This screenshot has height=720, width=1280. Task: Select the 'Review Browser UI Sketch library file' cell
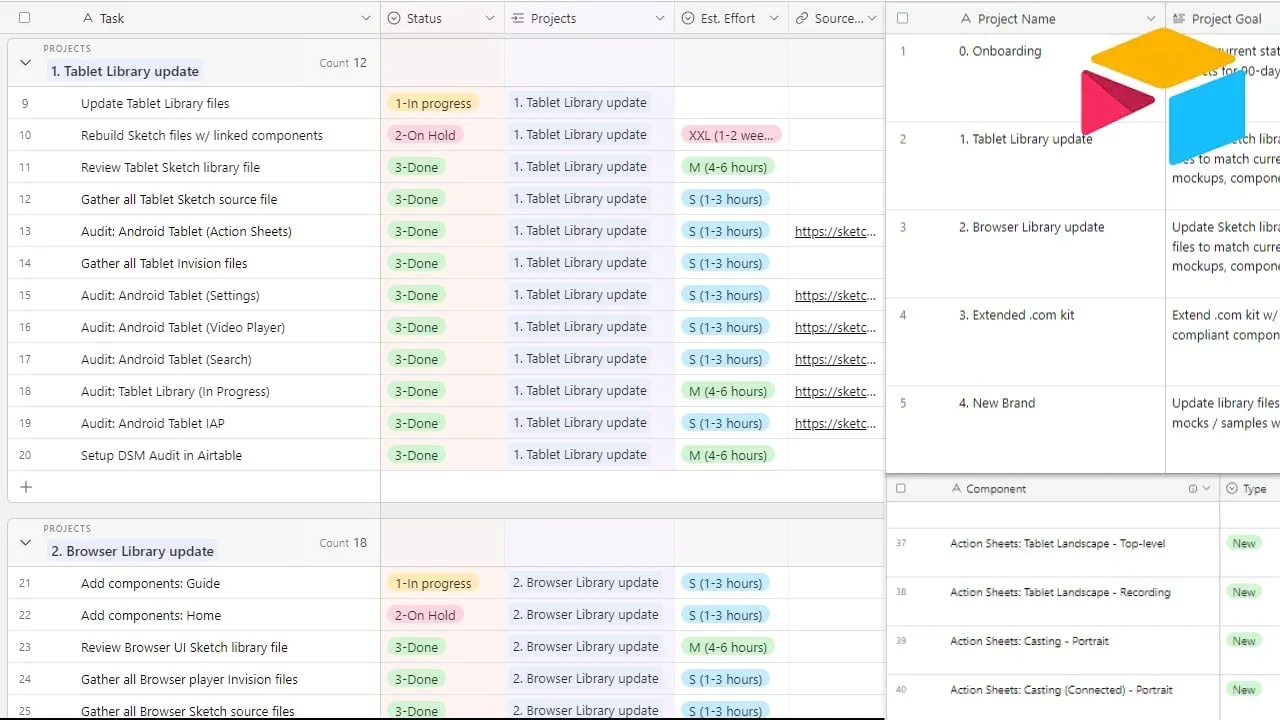tap(194, 647)
